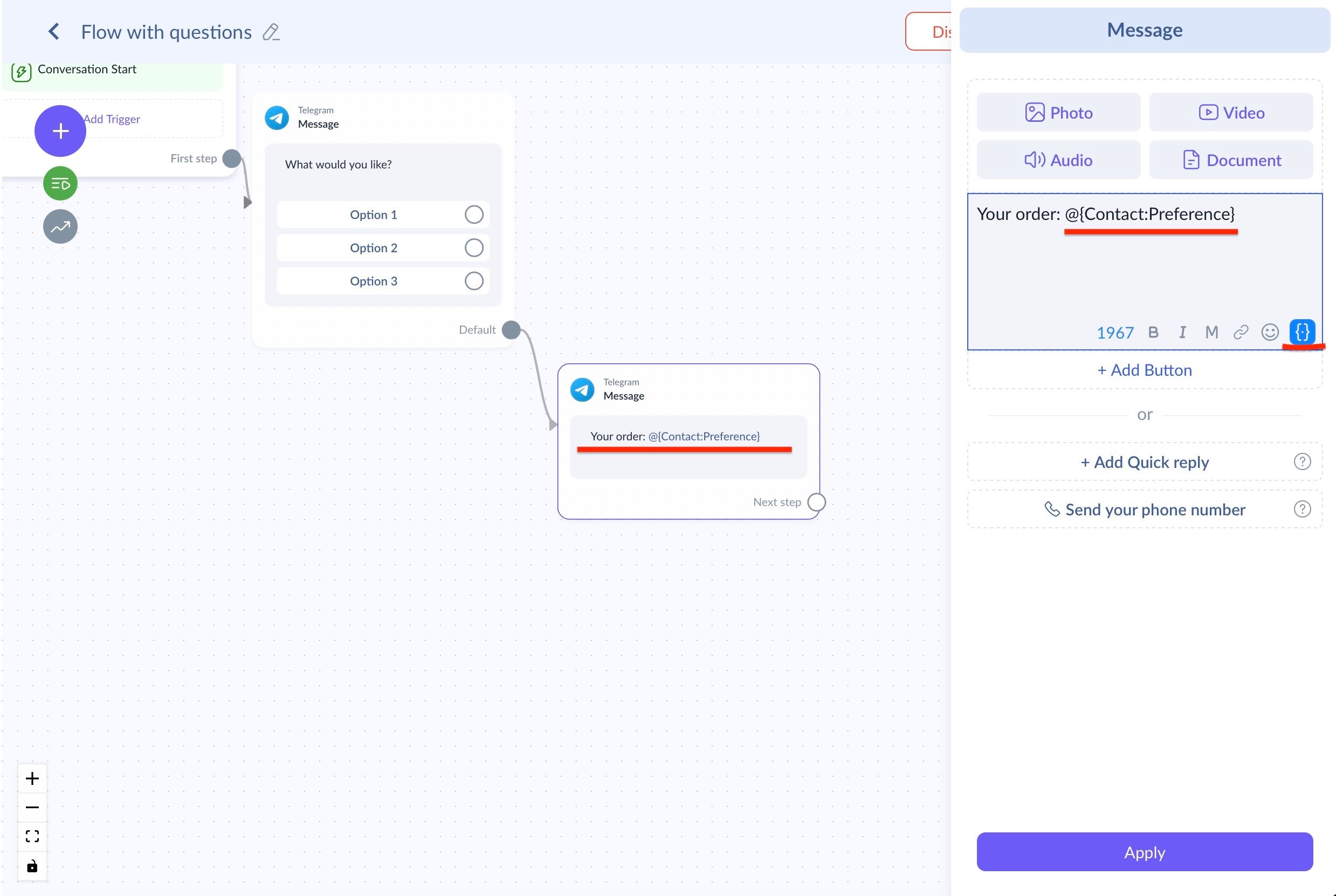Toggle the canvas lock icon
Image resolution: width=1336 pixels, height=896 pixels.
click(x=32, y=866)
